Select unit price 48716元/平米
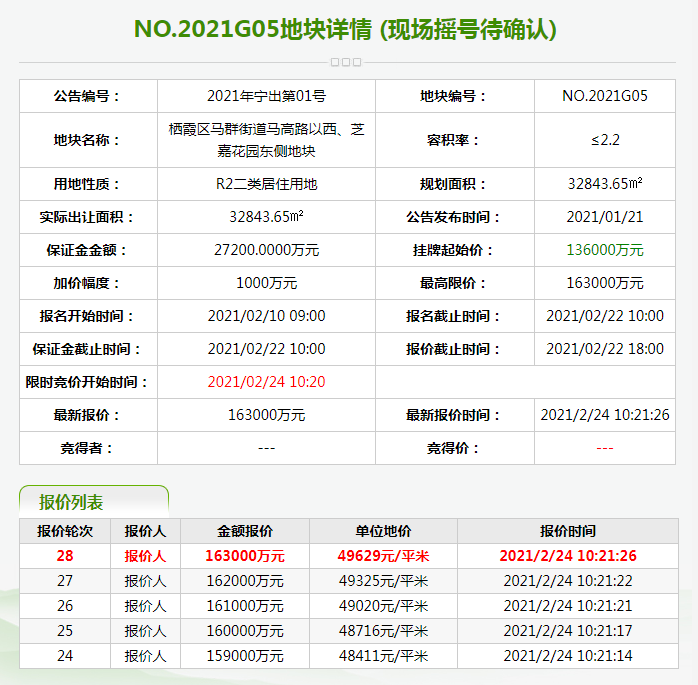 [x=383, y=630]
